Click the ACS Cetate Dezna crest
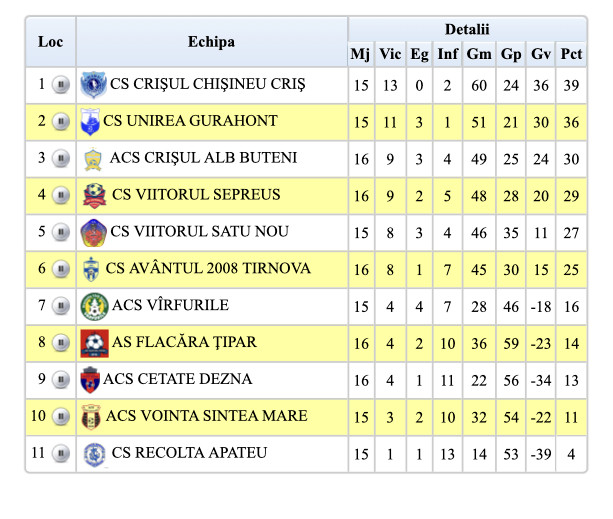This screenshot has height=519, width=613. (91, 380)
